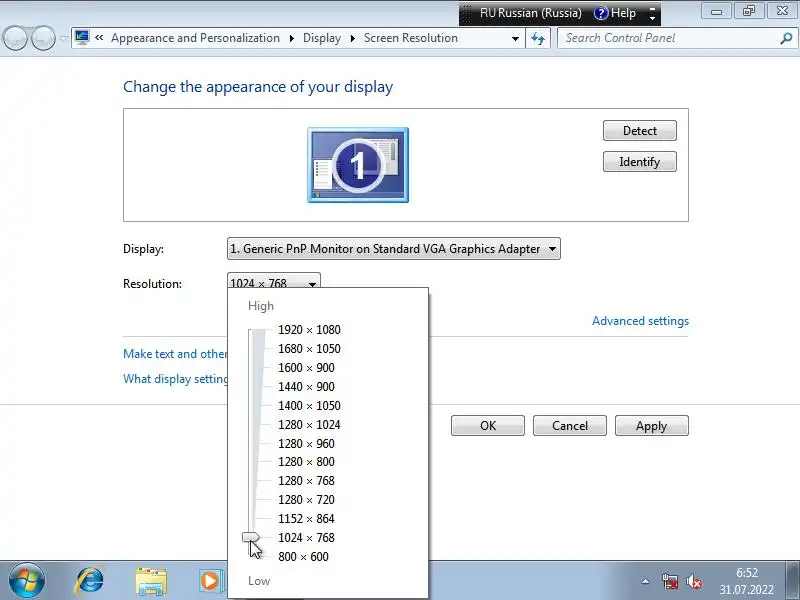Expand the arrow after Display breadcrumb
Image resolution: width=800 pixels, height=600 pixels.
[353, 38]
